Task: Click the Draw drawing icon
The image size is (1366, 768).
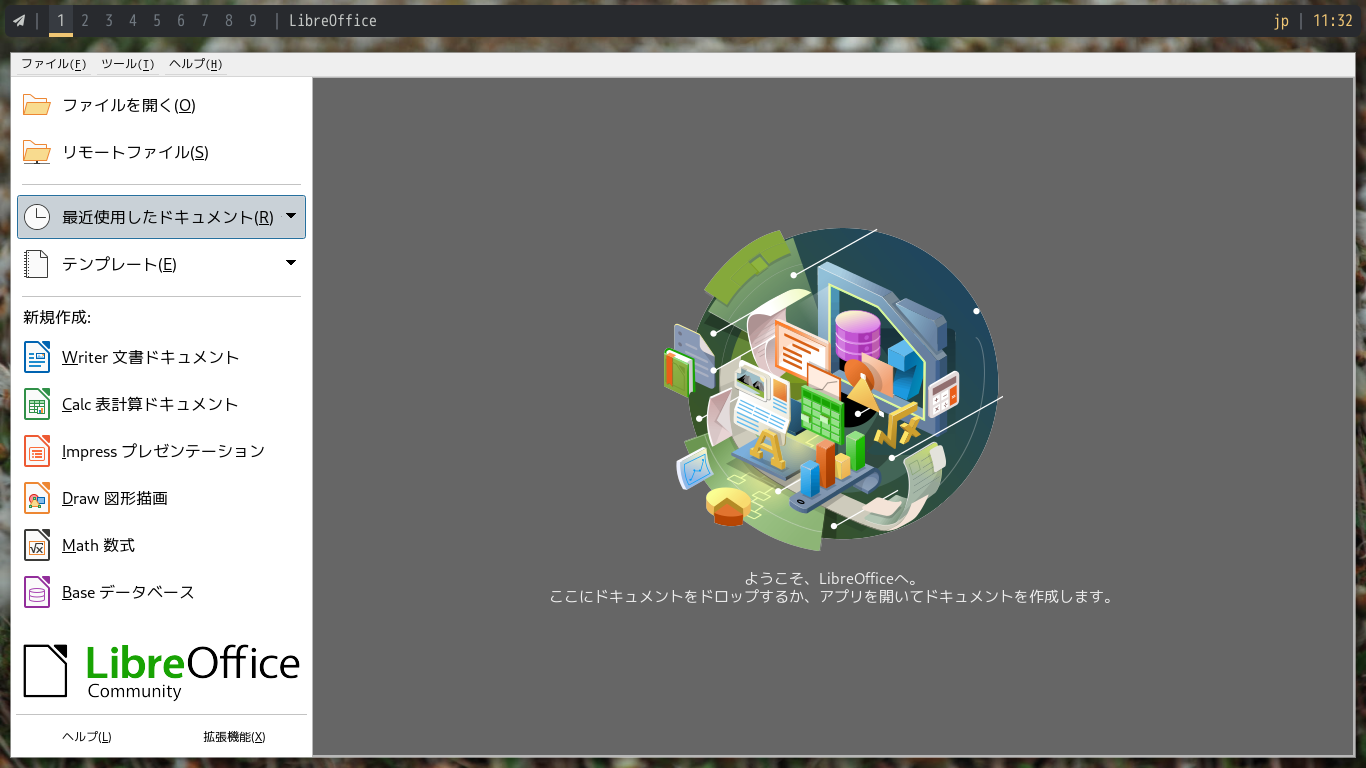Action: point(37,498)
